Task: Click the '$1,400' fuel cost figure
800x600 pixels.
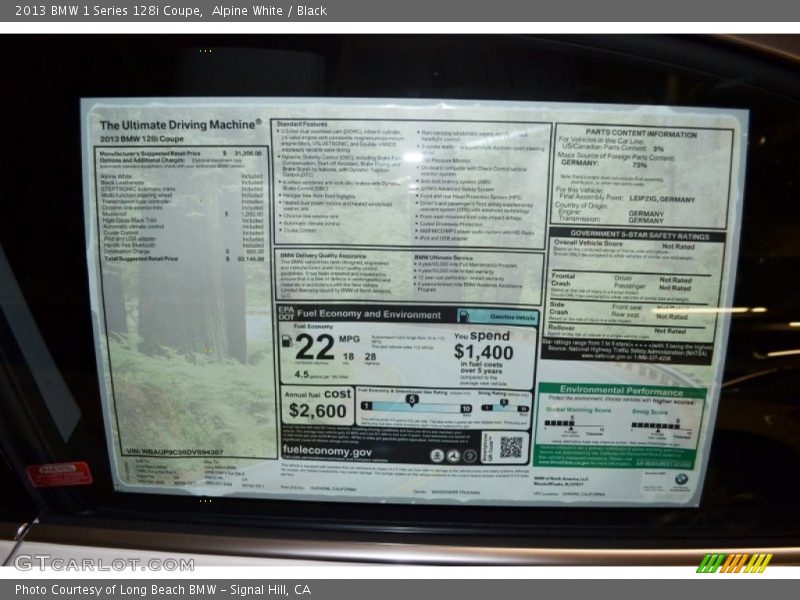Action: [x=484, y=352]
